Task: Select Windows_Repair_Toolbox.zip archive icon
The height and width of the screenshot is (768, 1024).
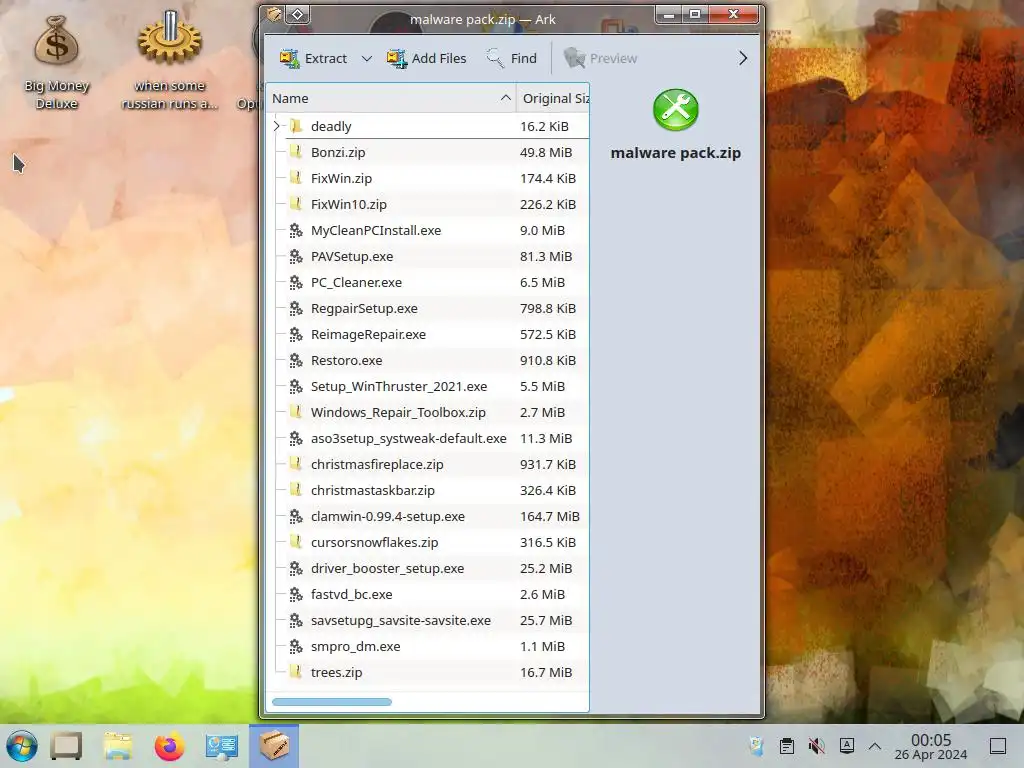Action: click(296, 412)
